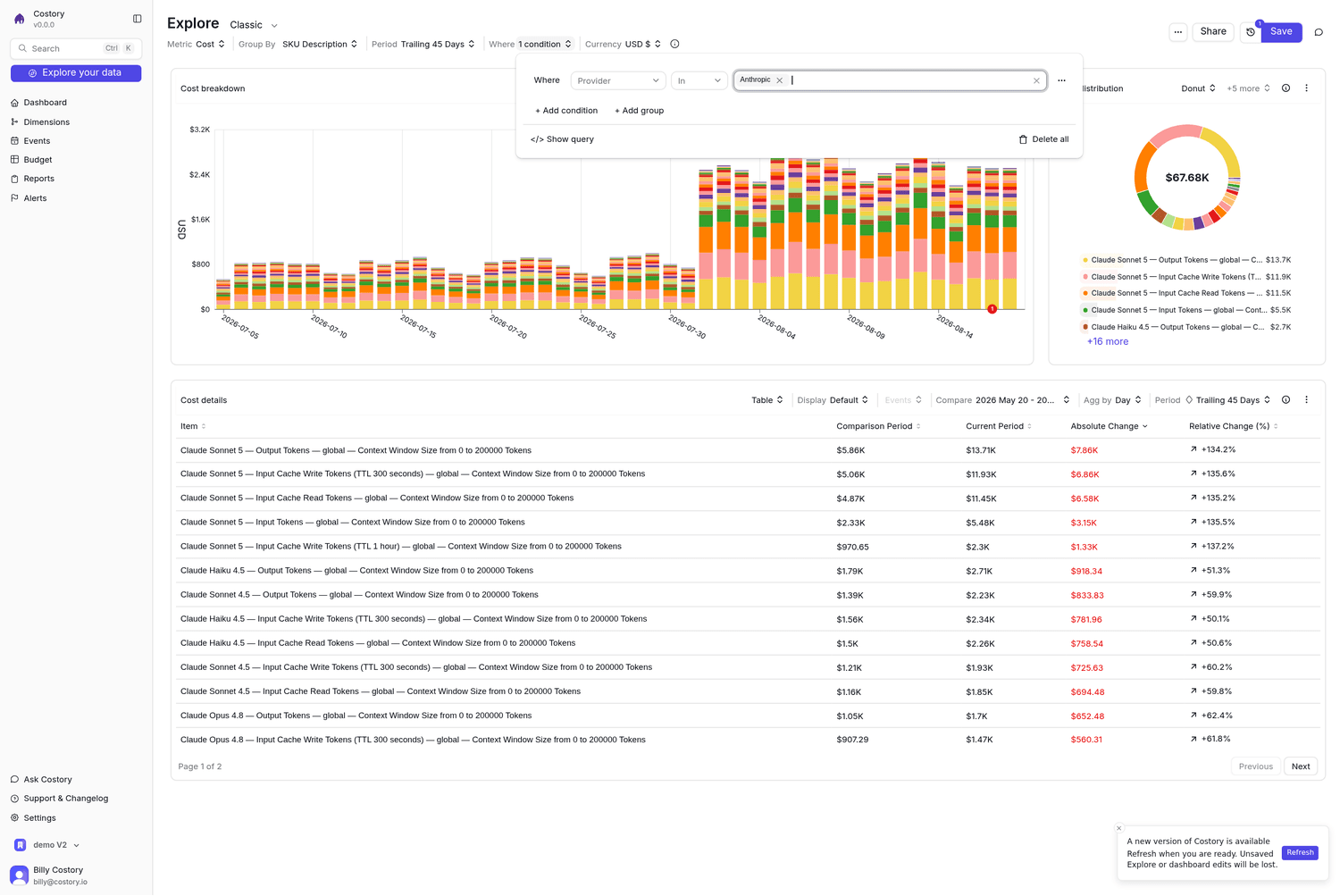The width and height of the screenshot is (1340, 896).
Task: Click Claude Haiku 4.5 Output Tokens legend entry
Action: click(x=1186, y=327)
